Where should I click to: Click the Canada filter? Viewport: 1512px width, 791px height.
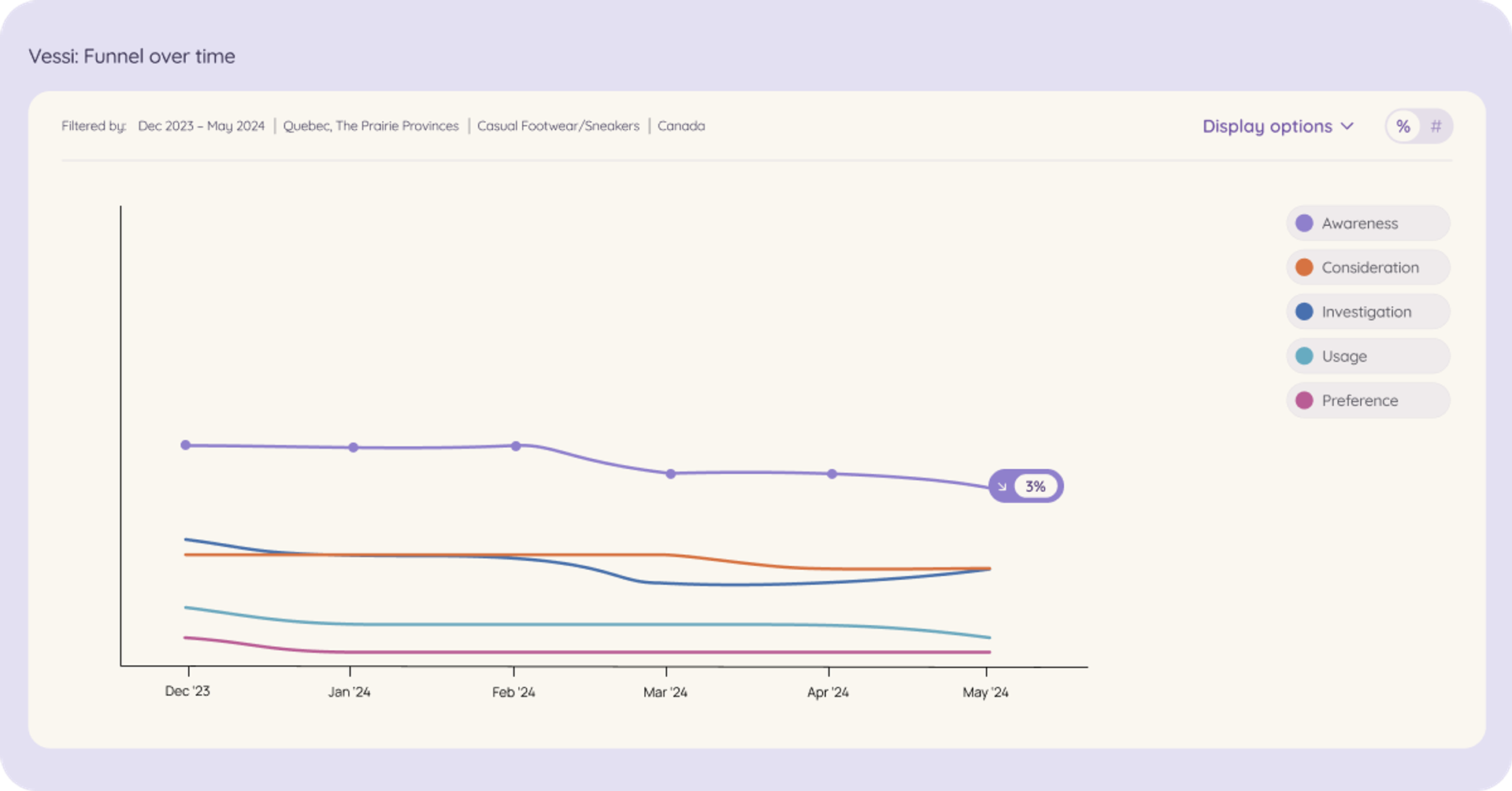click(x=681, y=126)
